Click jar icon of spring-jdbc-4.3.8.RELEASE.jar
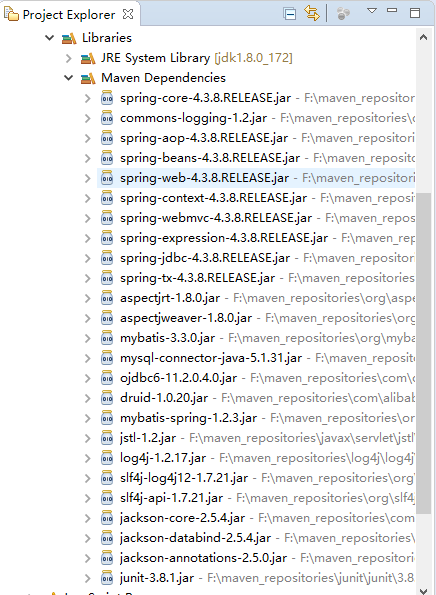 (x=107, y=258)
